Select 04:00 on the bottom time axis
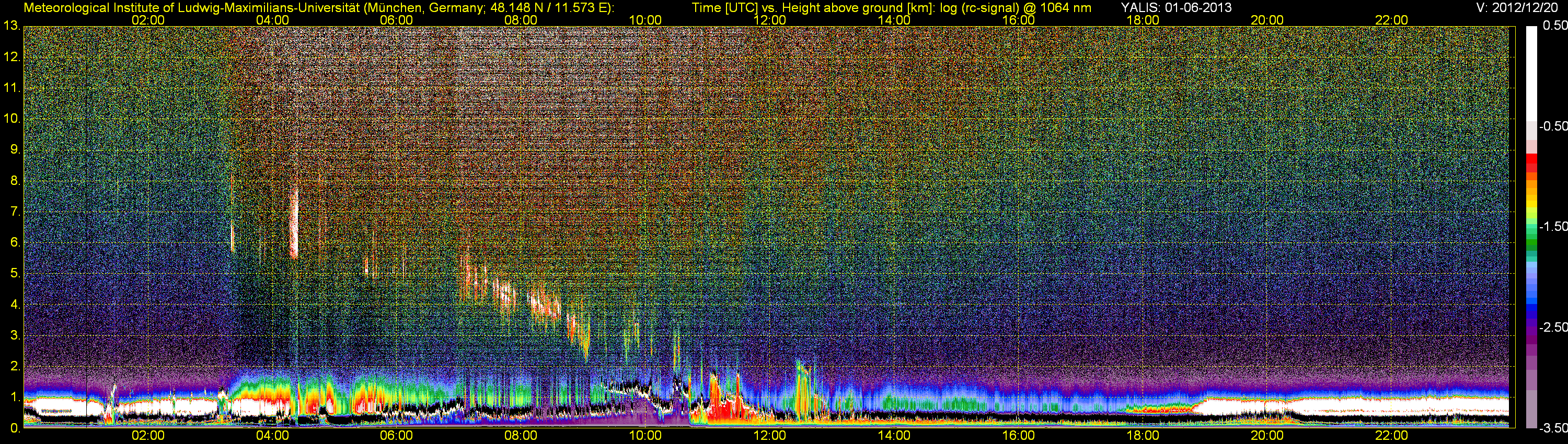Screen dimensions: 1568x444 pos(272,436)
